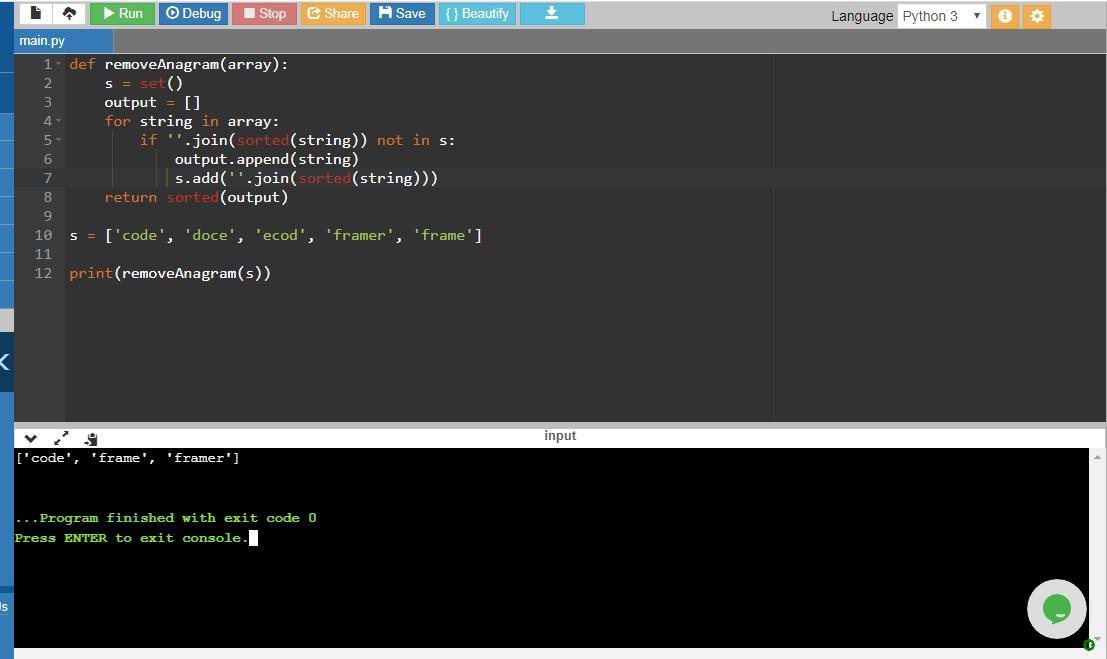The width and height of the screenshot is (1107, 659).
Task: Open the green chat bubble widget
Action: [x=1056, y=608]
